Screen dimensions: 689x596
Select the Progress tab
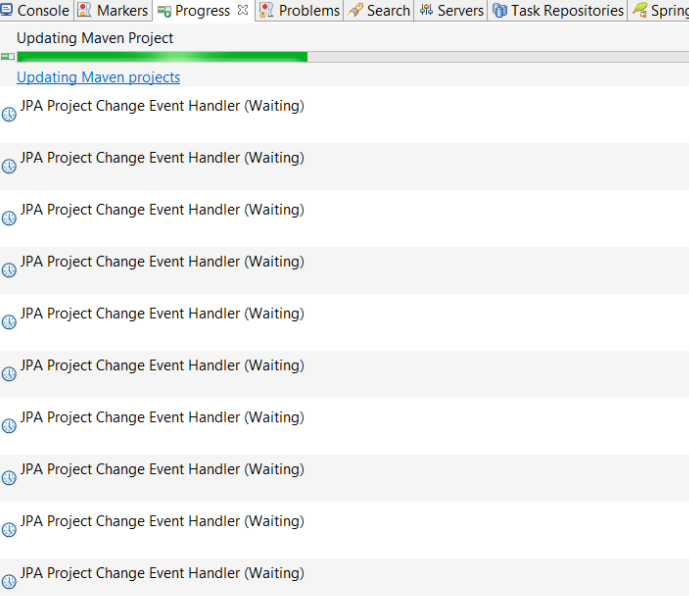(203, 11)
